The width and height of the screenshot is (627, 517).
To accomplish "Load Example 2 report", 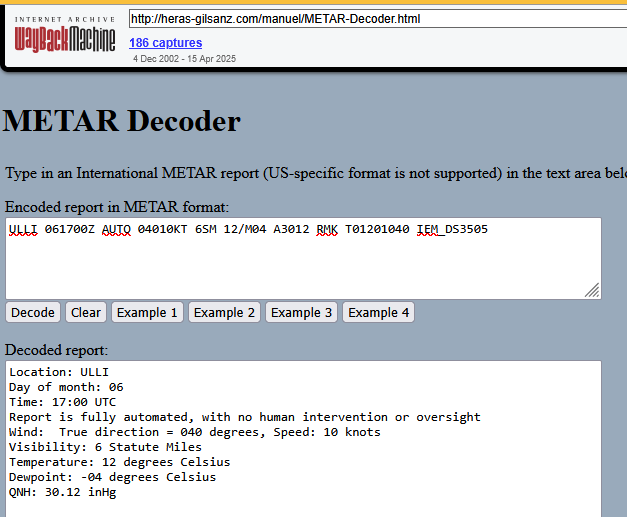I will (x=224, y=312).
